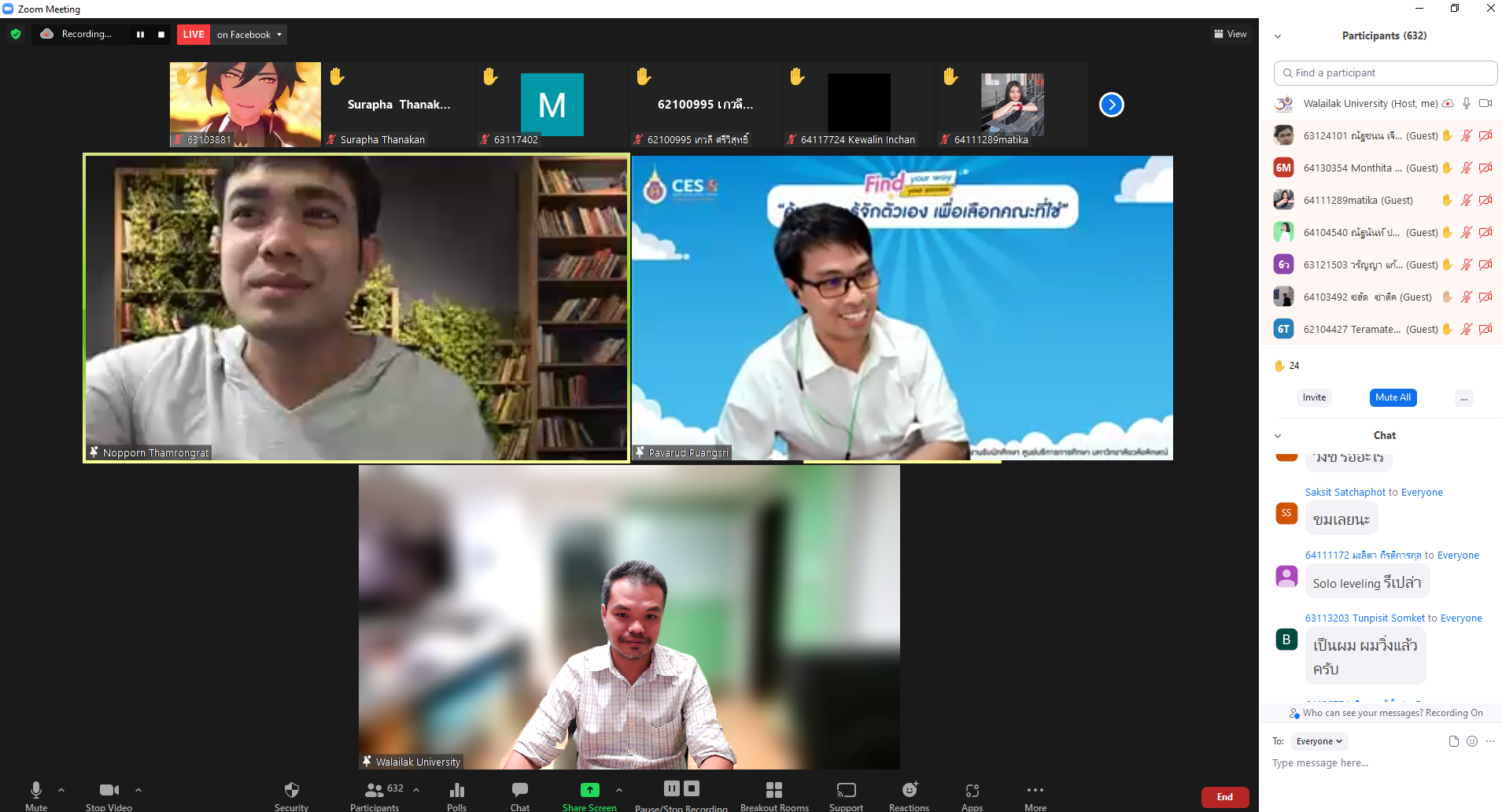The height and width of the screenshot is (812, 1502).
Task: Click the Mute All button
Action: 1393,397
